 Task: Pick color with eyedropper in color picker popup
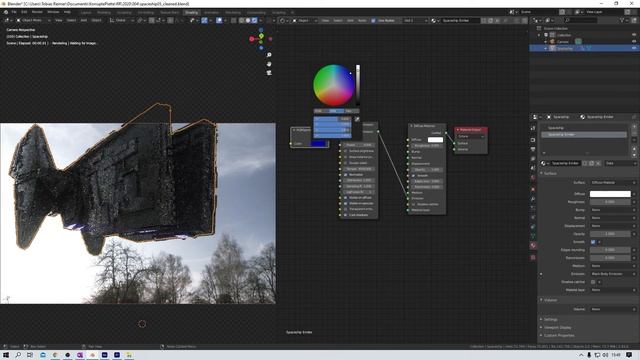pyautogui.click(x=357, y=119)
